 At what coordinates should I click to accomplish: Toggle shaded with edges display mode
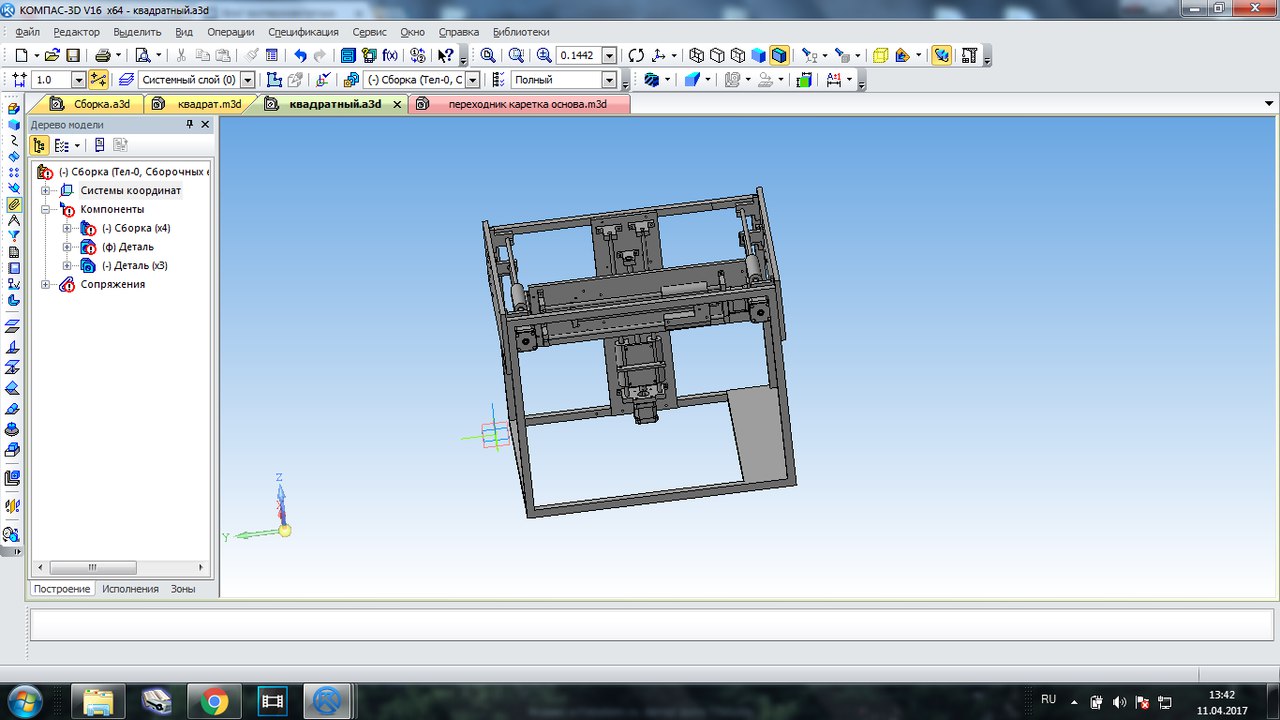[x=779, y=56]
